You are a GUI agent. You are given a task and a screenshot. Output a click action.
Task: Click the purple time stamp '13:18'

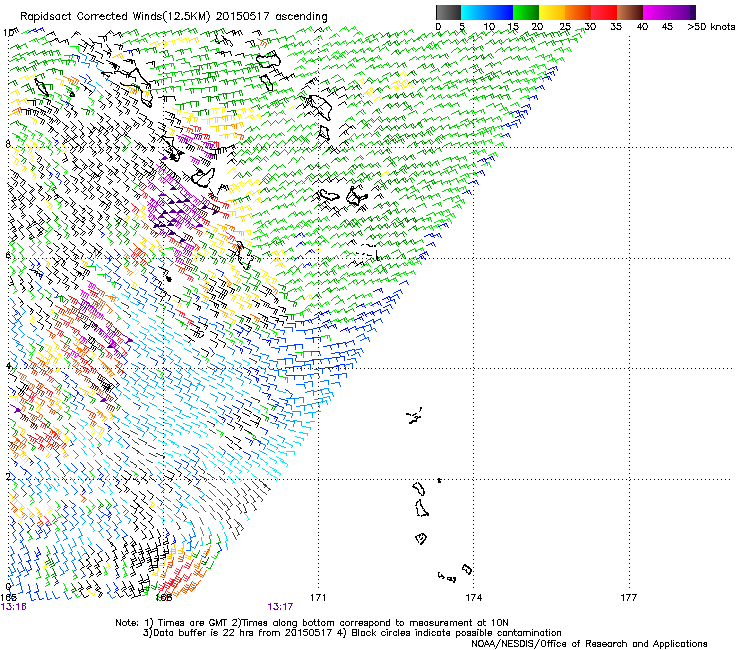(14, 607)
